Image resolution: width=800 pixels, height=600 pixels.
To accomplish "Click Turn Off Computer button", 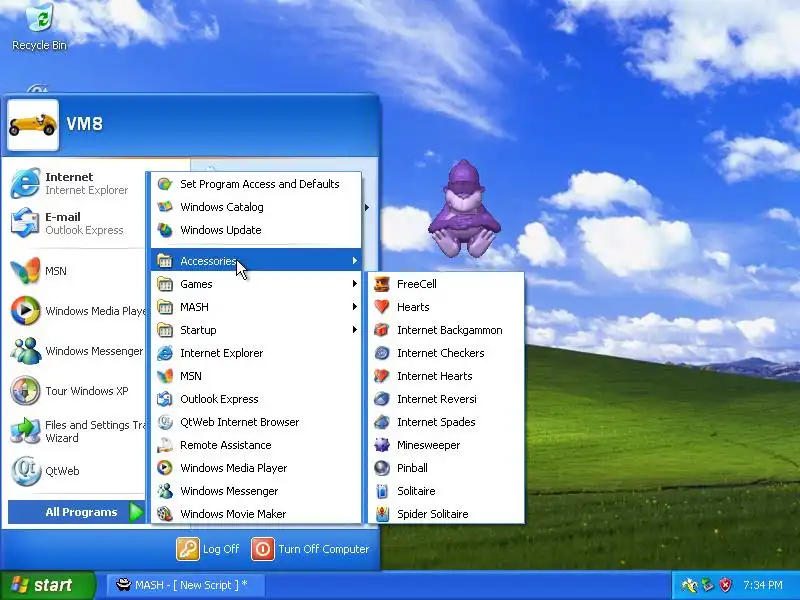I will 310,549.
